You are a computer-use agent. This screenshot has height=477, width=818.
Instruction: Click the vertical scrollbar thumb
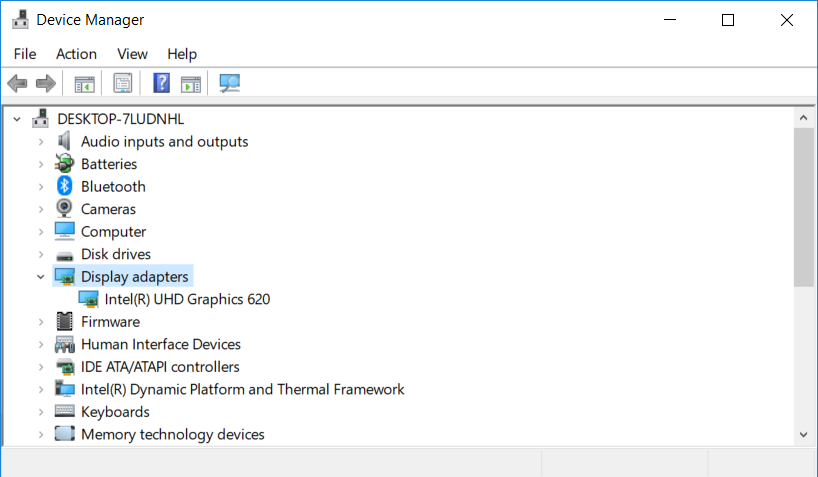coord(803,207)
